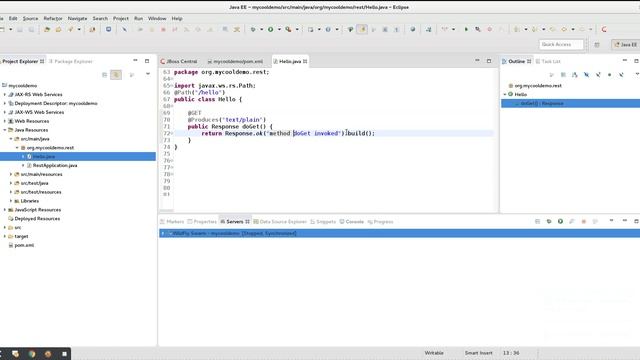Switch to the Task List tab
The height and width of the screenshot is (360, 640).
point(548,61)
